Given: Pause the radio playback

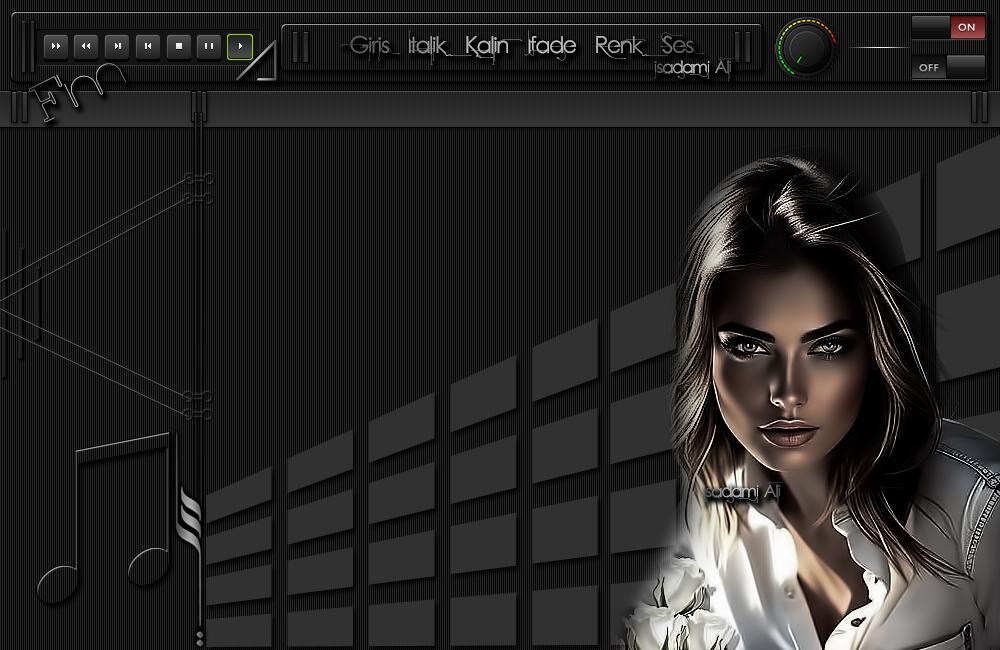Looking at the screenshot, I should click(209, 47).
